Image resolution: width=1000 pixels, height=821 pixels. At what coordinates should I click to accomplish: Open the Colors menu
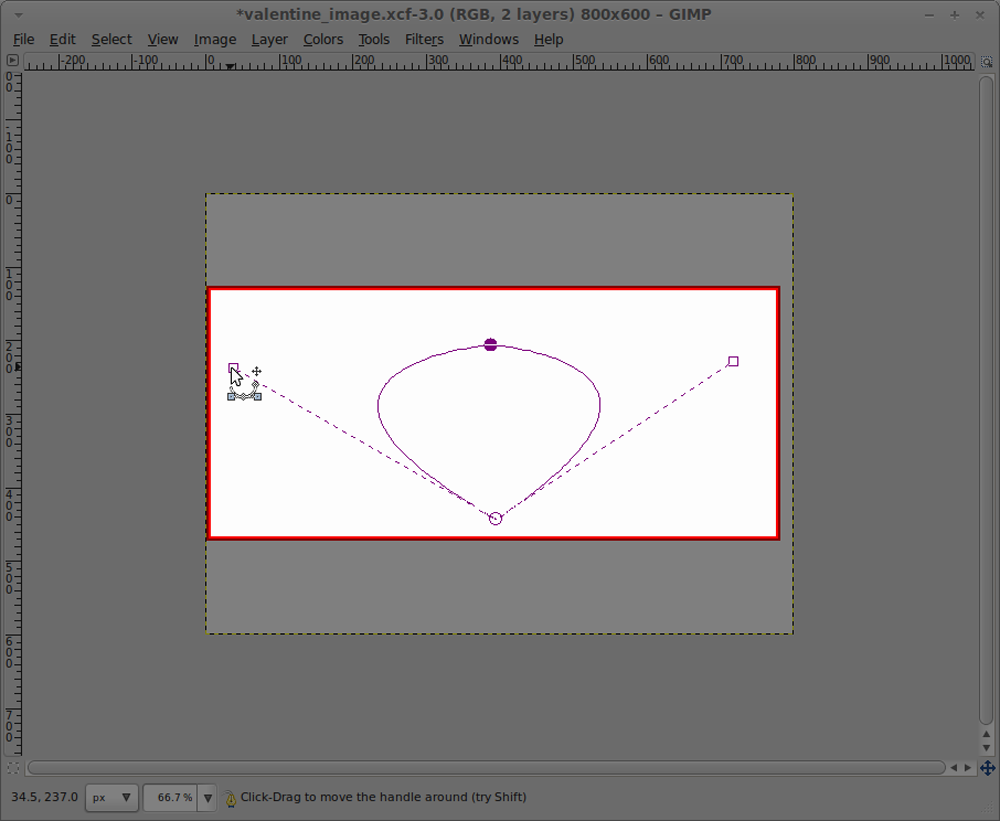coord(323,39)
